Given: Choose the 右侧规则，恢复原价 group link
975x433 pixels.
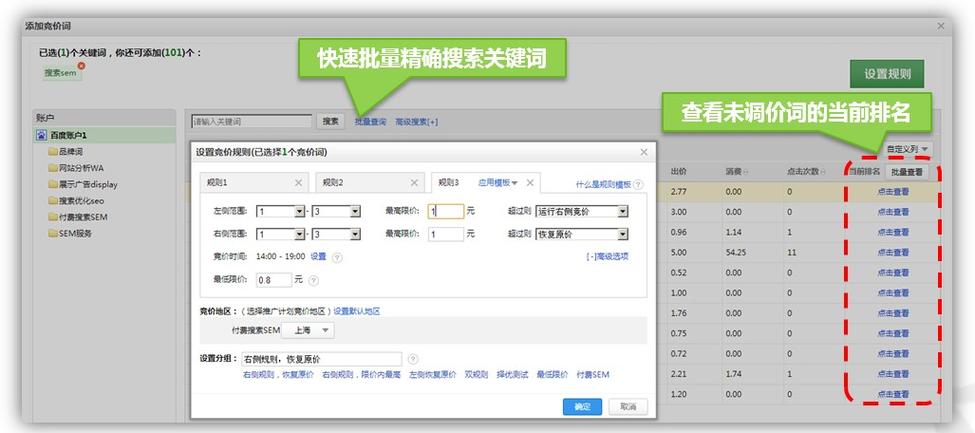Looking at the screenshot, I should pos(278,375).
